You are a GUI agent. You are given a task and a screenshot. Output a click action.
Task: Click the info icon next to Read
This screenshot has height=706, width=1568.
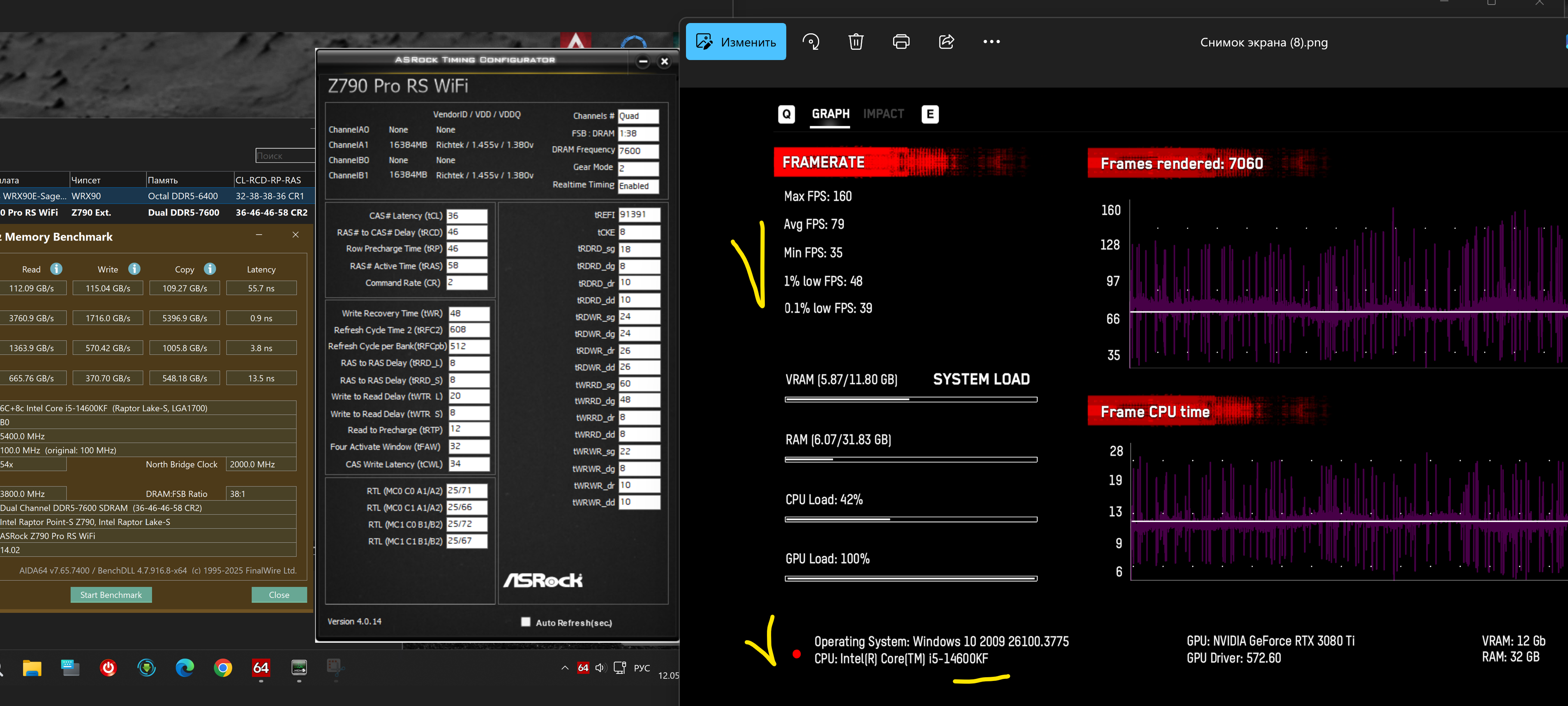tap(56, 269)
